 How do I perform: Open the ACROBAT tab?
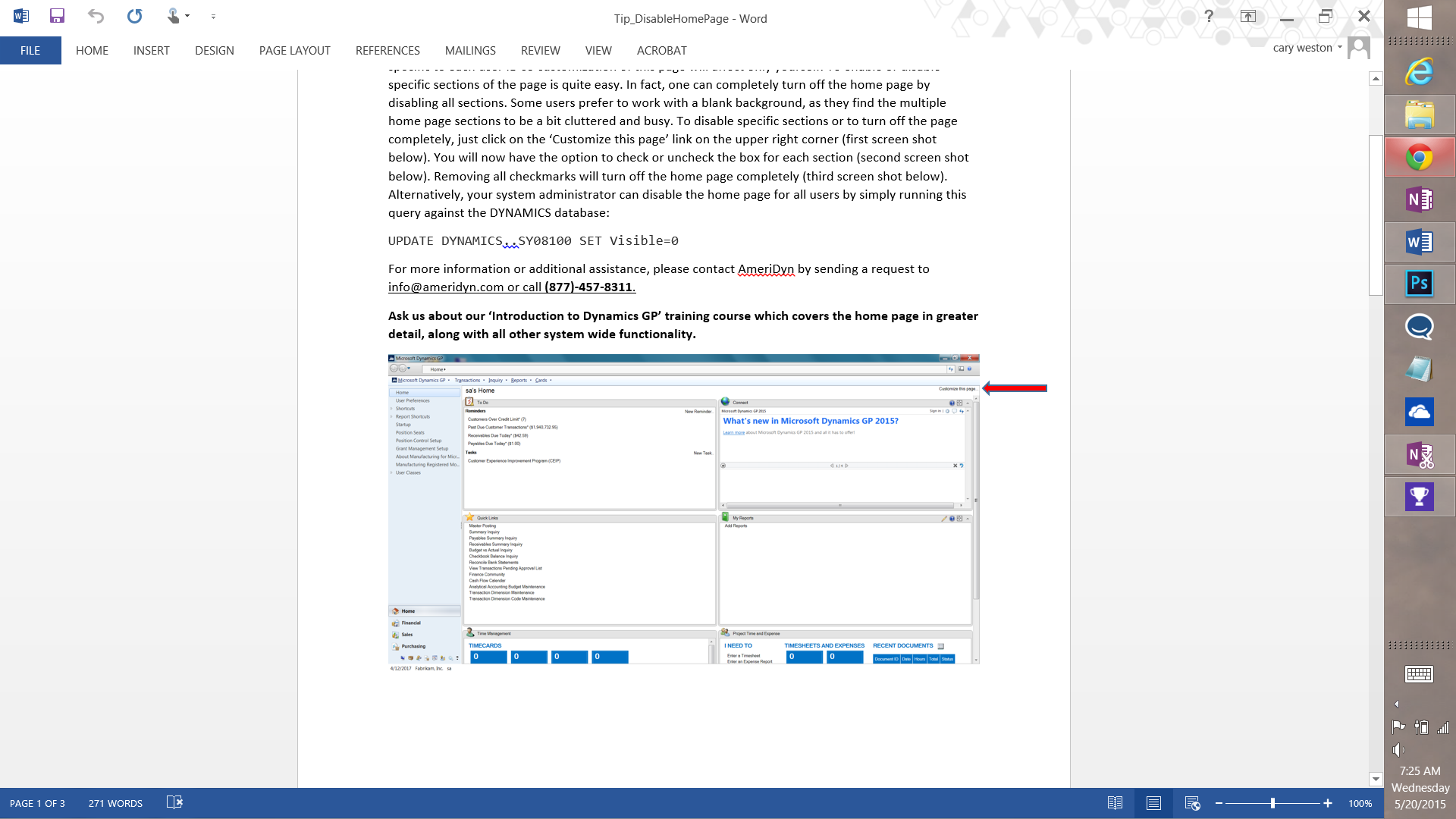pos(661,50)
